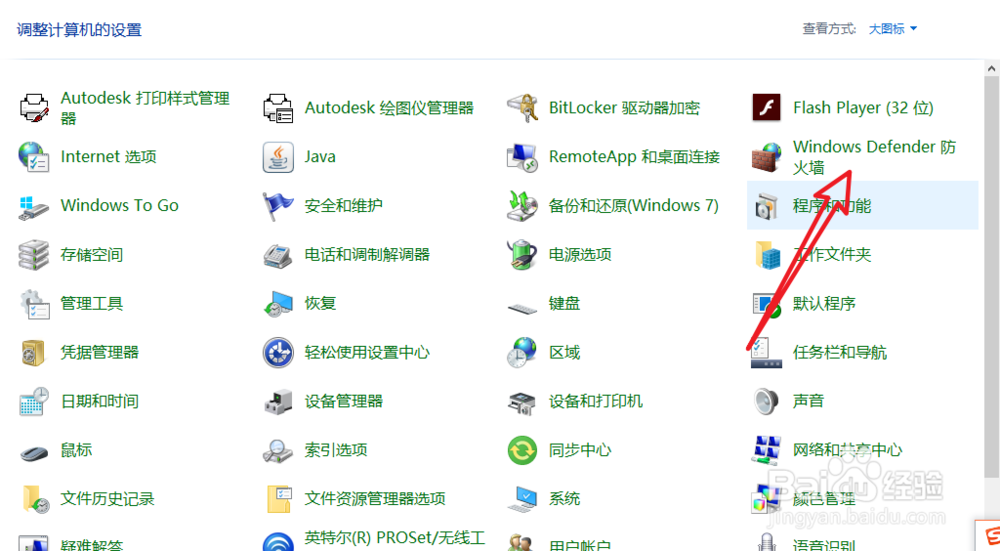This screenshot has height=551, width=1000.
Task: Open the 设备和打印机 icon
Action: click(522, 402)
